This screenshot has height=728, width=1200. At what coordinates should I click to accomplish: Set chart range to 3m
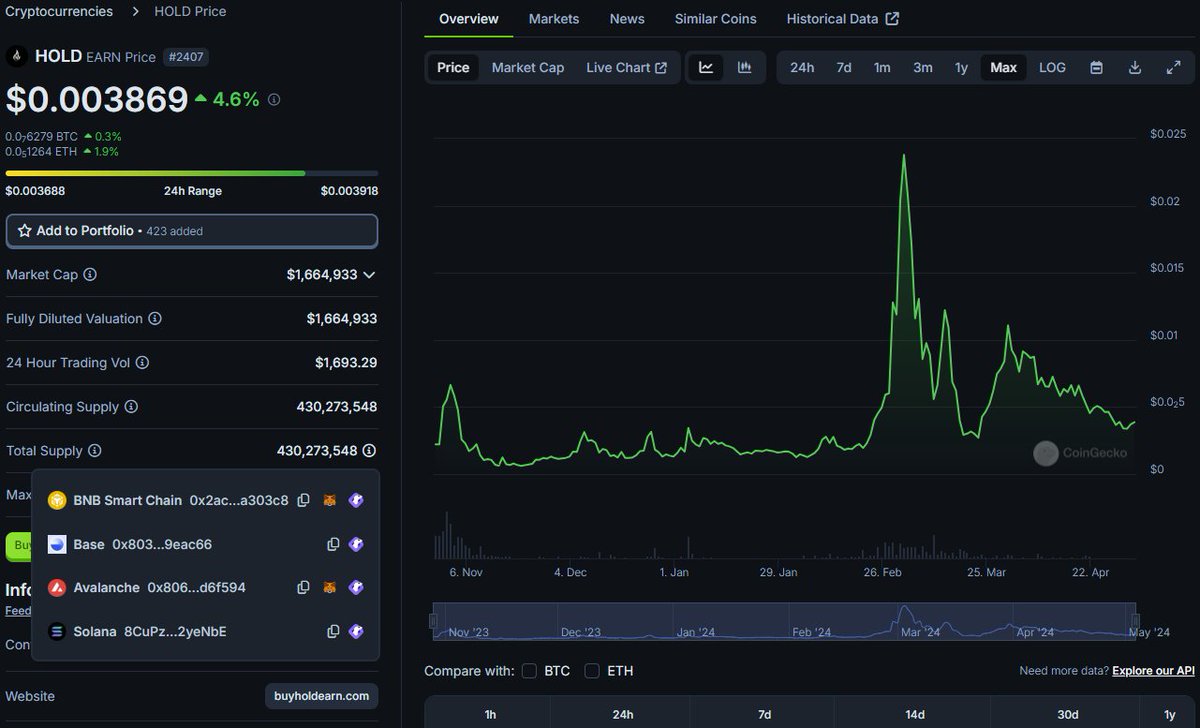click(x=923, y=68)
